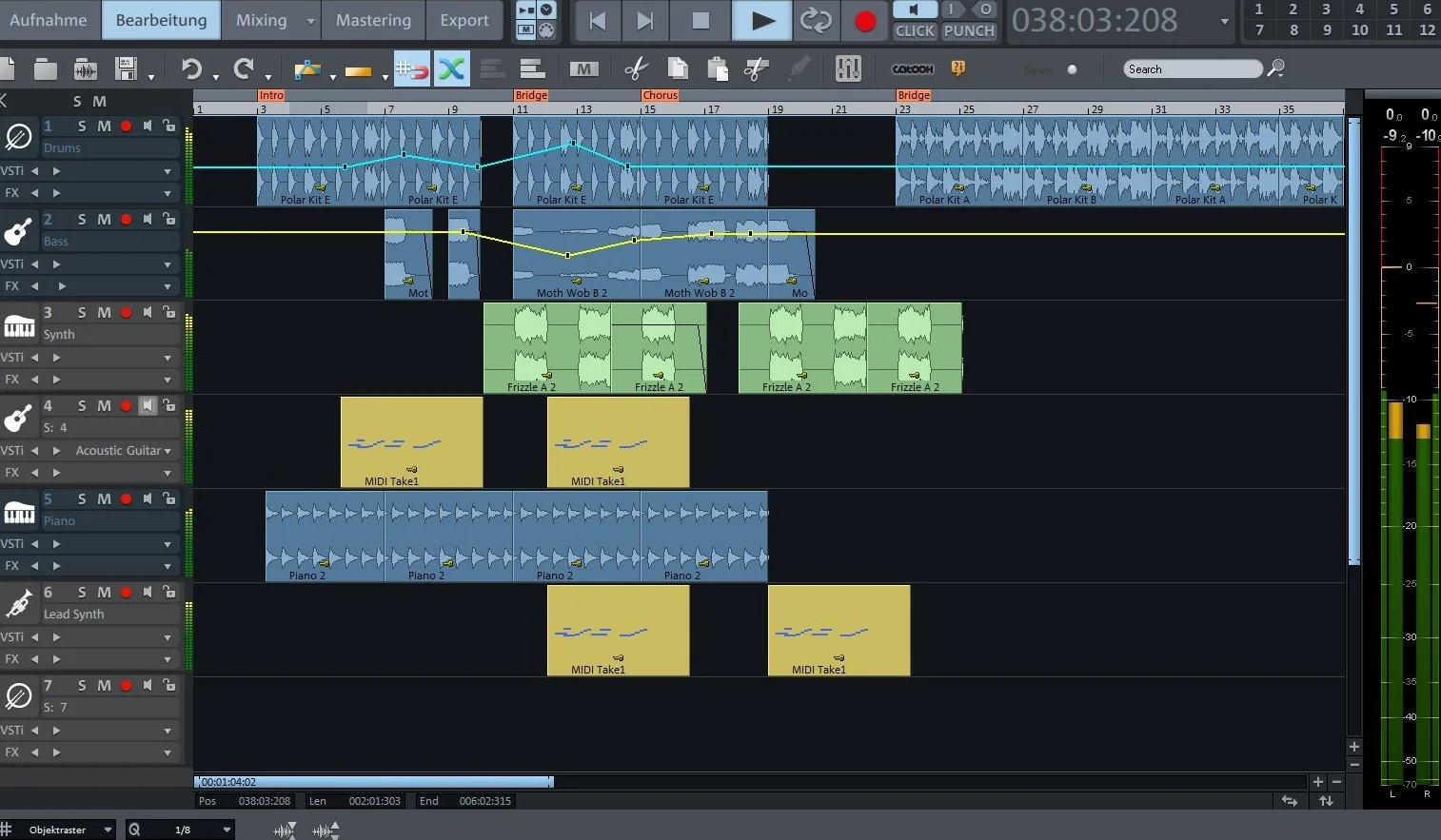The width and height of the screenshot is (1441, 840).
Task: Toggle the lock icon on Piano track
Action: [x=168, y=498]
